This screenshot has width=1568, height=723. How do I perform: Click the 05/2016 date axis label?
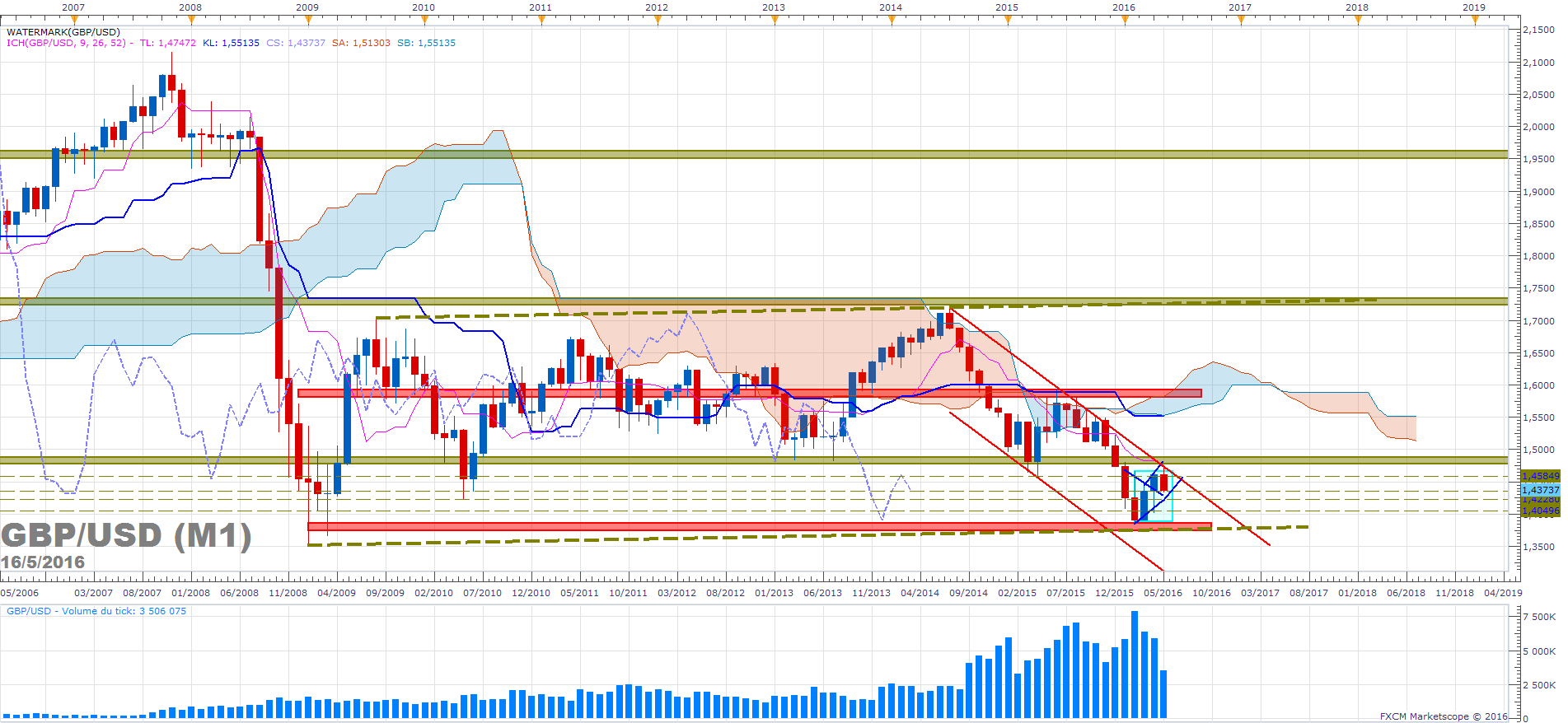pyautogui.click(x=1163, y=593)
